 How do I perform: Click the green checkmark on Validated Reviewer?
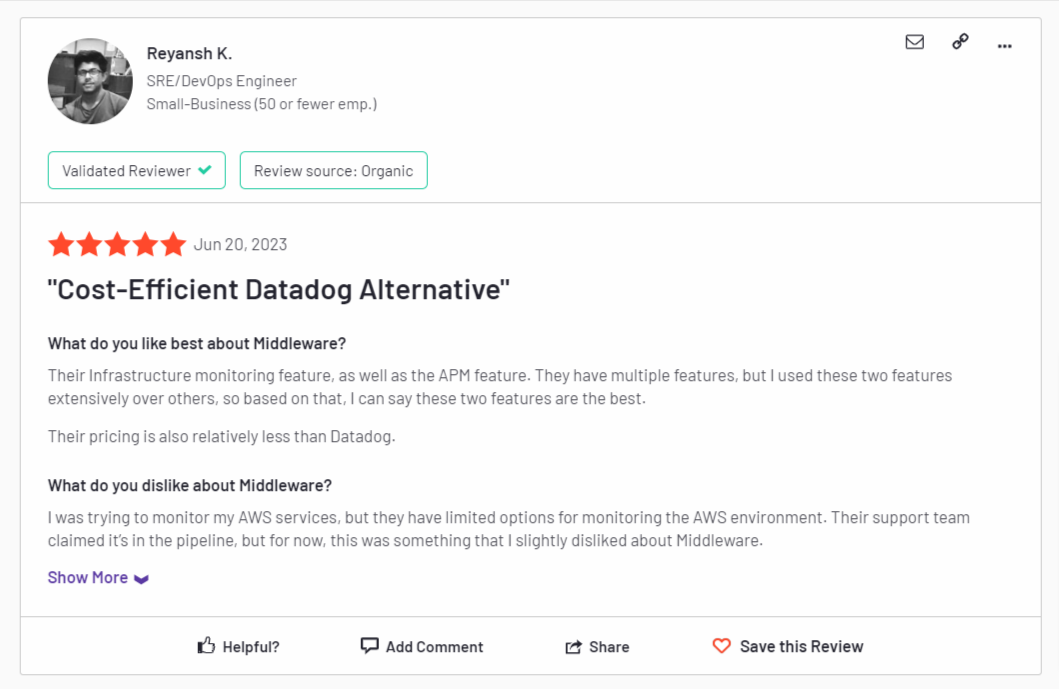point(205,170)
